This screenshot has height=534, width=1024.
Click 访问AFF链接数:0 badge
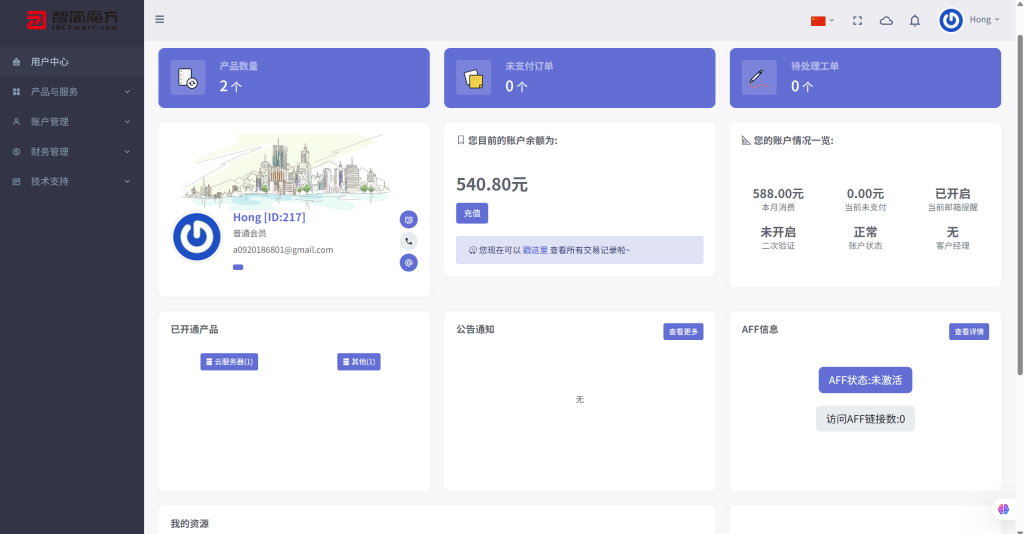[865, 419]
